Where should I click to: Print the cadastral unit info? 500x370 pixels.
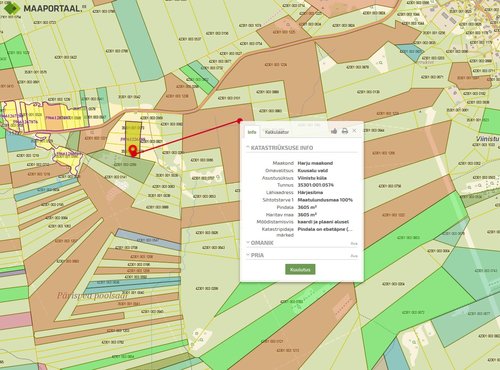pyautogui.click(x=345, y=131)
